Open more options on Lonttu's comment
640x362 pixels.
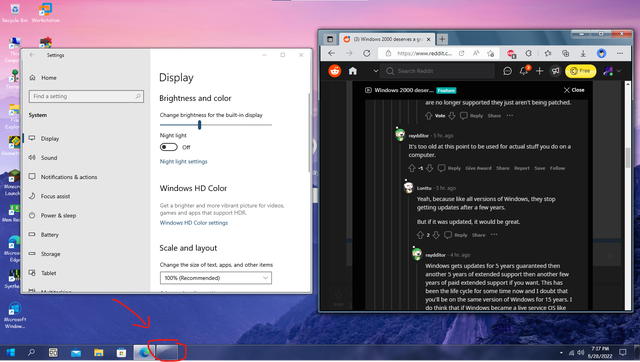(494, 235)
